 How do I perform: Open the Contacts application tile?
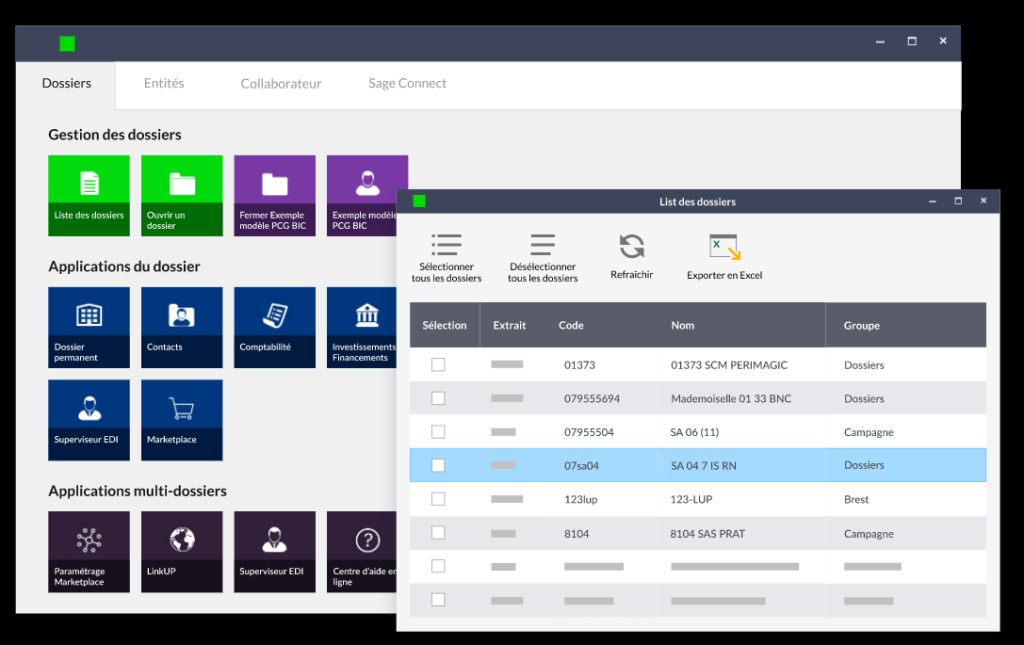pyautogui.click(x=182, y=327)
